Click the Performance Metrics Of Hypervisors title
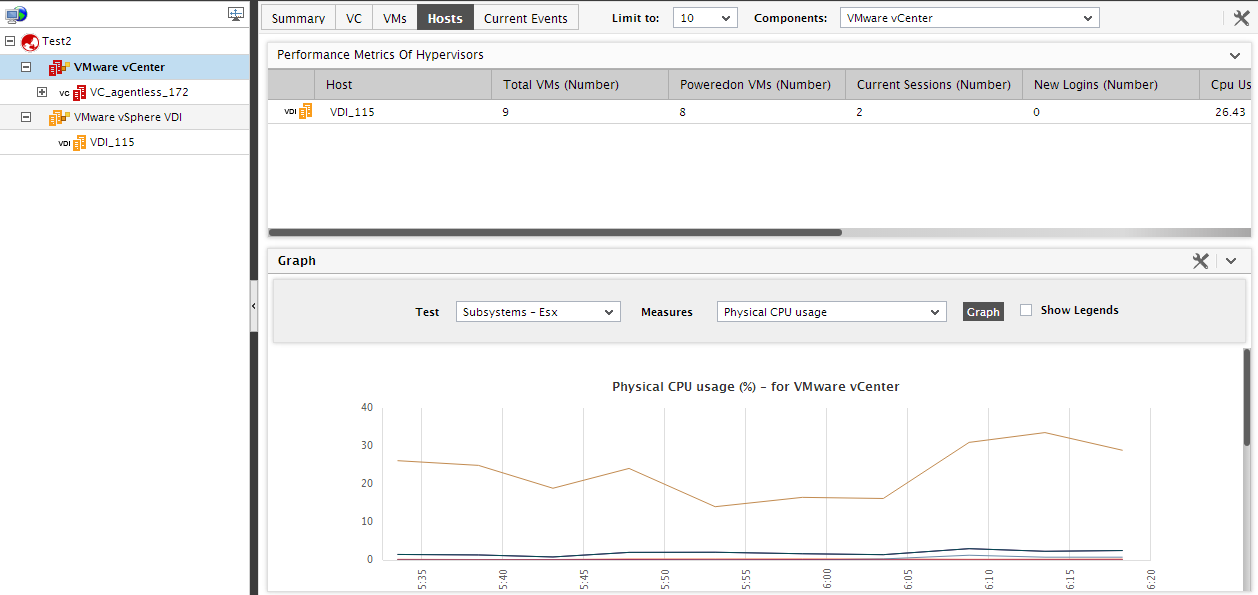 pos(380,55)
